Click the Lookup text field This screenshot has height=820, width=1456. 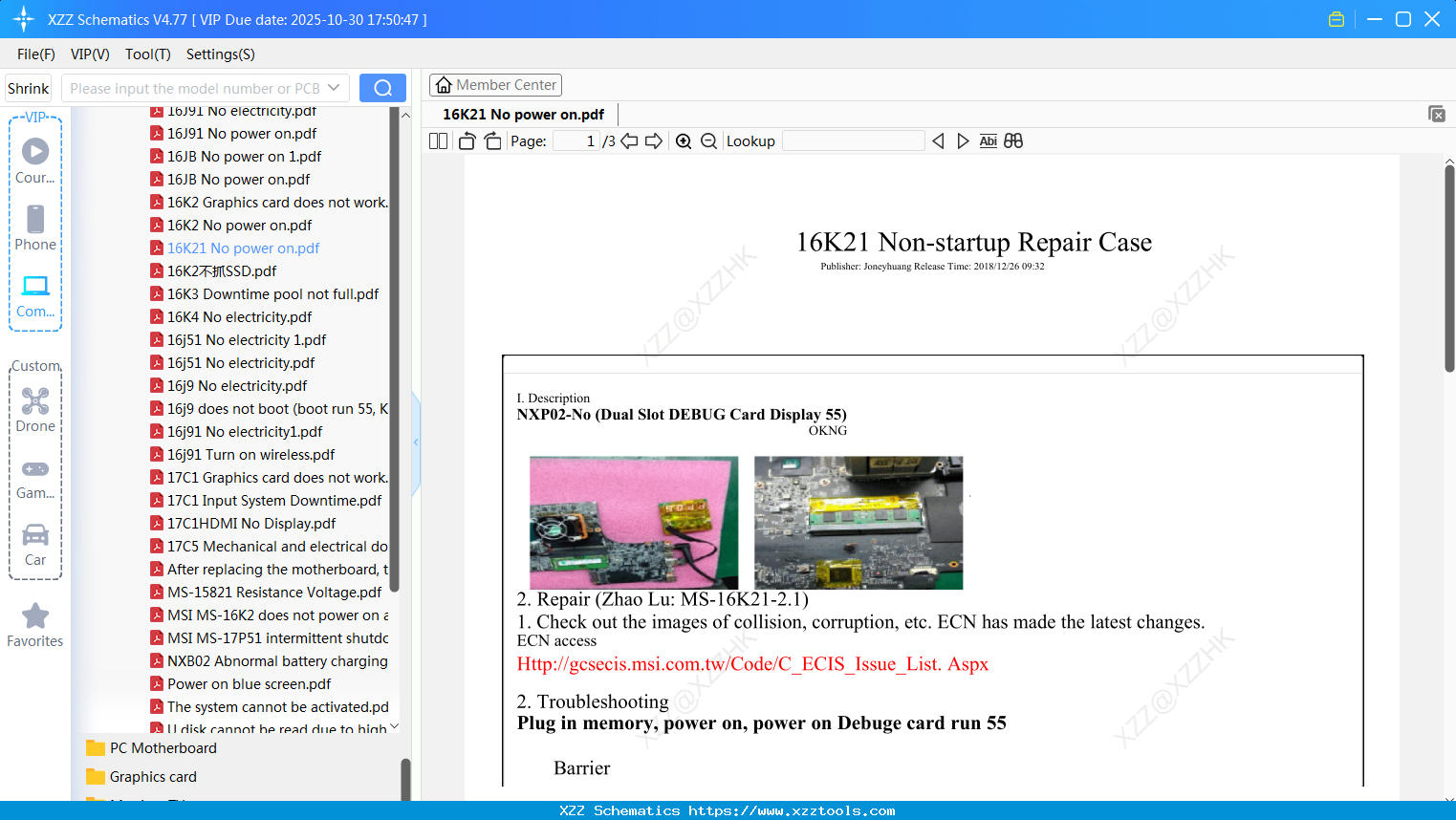853,141
